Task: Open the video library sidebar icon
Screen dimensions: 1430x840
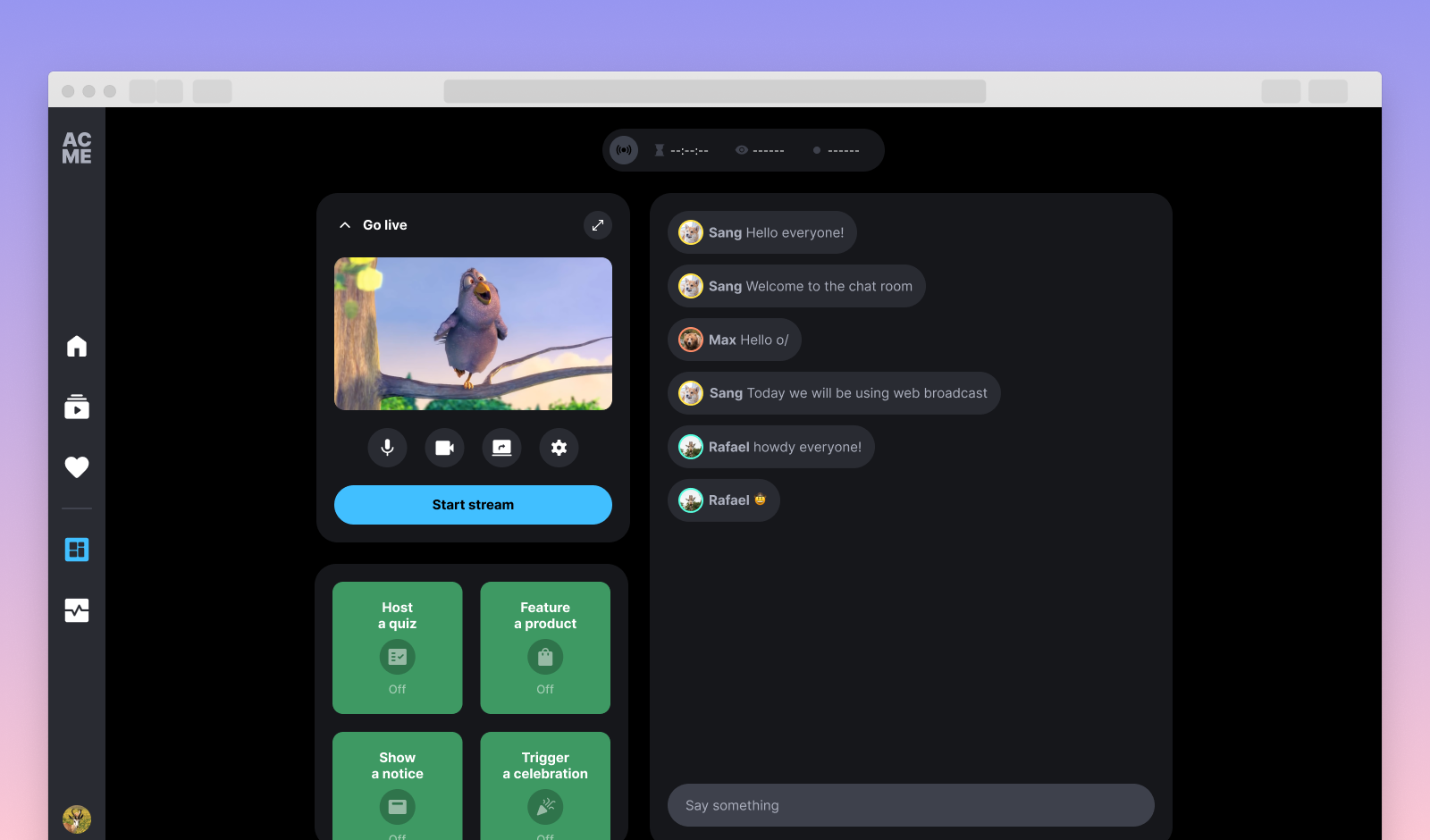Action: [x=77, y=407]
